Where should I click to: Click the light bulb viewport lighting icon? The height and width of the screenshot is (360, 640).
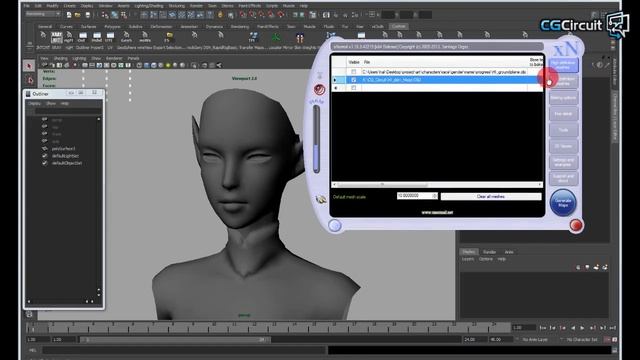tap(168, 65)
